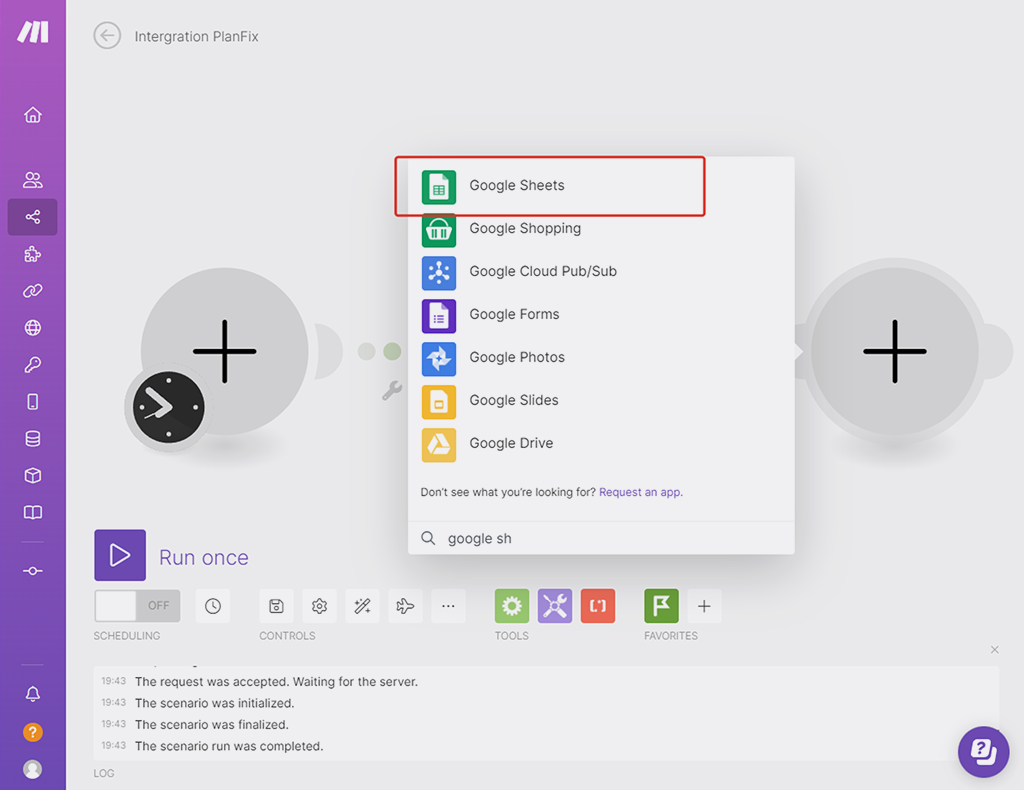1024x790 pixels.
Task: Open the Docs book icon
Action: coord(33,513)
